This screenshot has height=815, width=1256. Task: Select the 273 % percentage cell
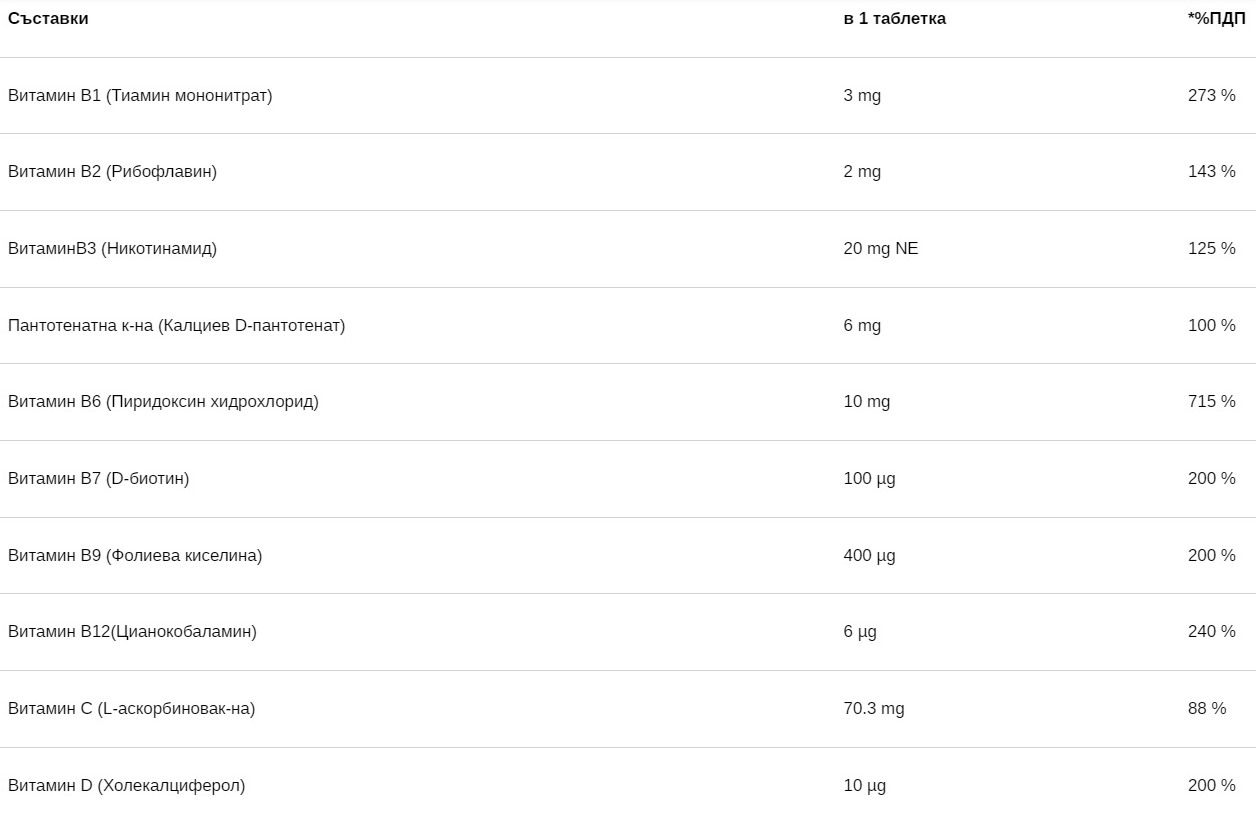[1211, 95]
